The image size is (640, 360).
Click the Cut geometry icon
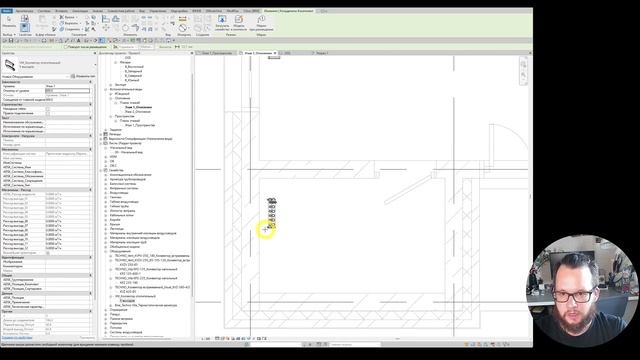coord(62,23)
